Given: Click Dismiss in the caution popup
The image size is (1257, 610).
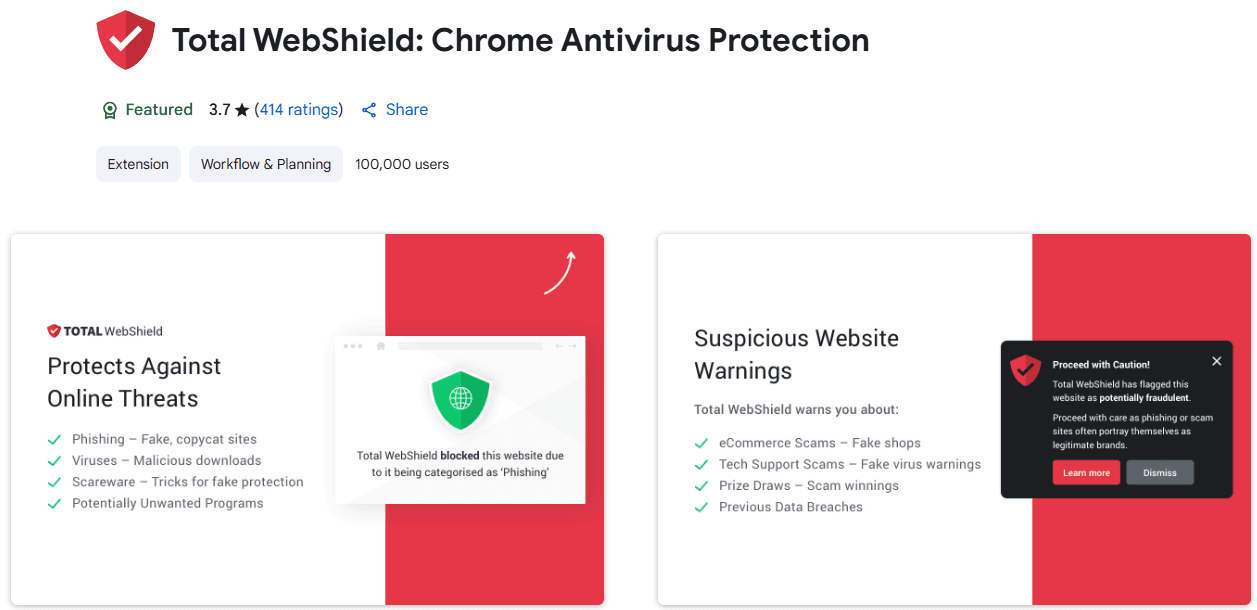Looking at the screenshot, I should tap(1160, 472).
